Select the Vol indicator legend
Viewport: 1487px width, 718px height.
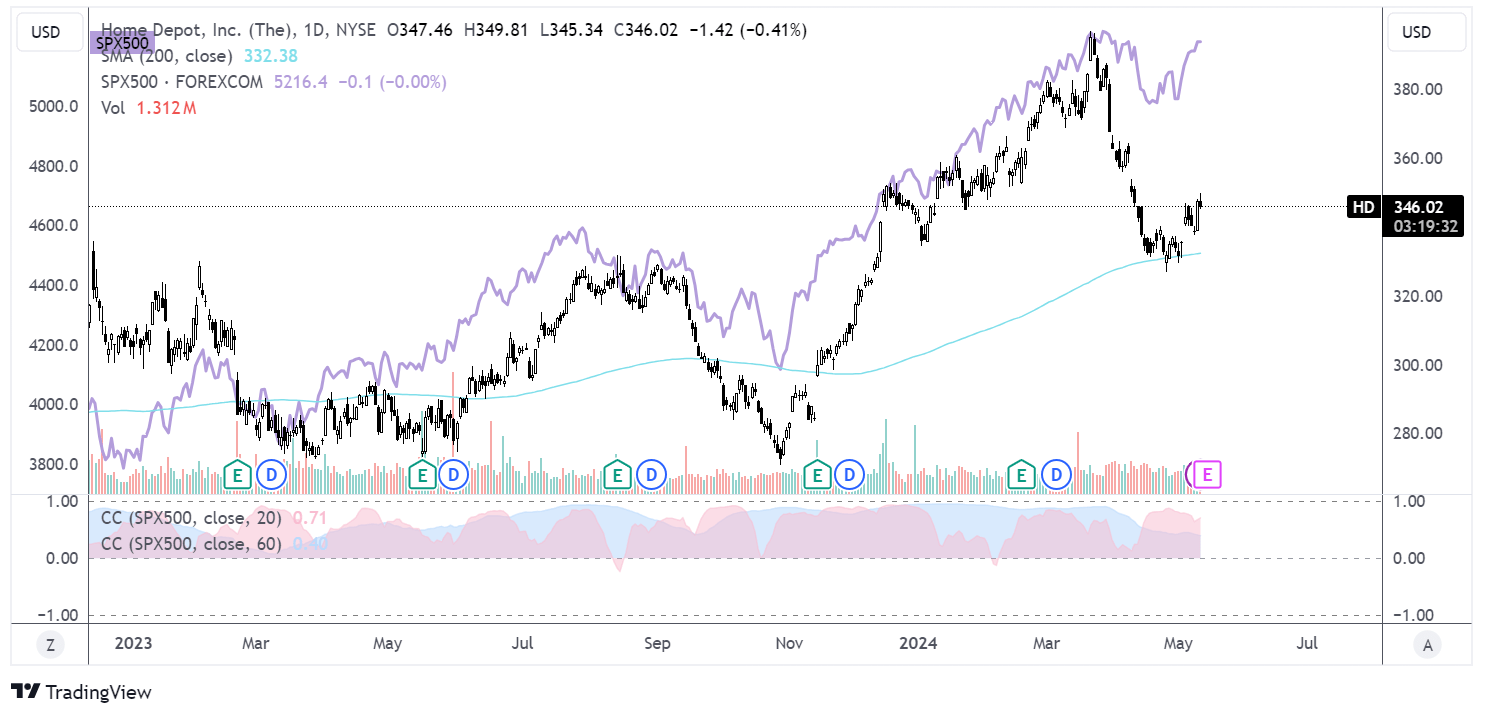coord(113,108)
